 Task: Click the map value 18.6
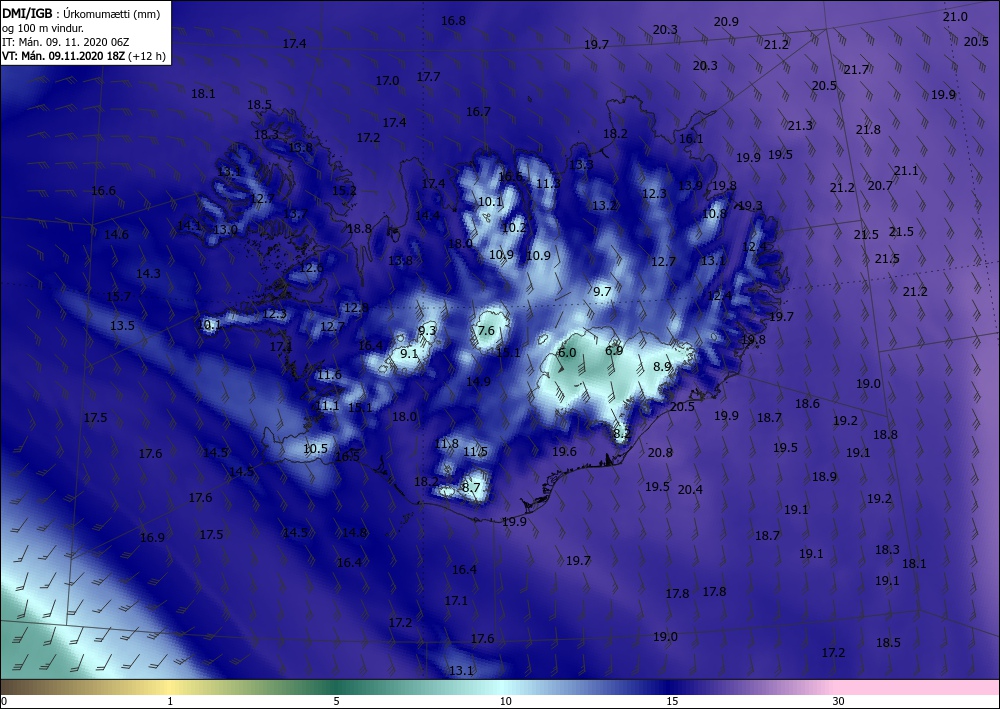pyautogui.click(x=807, y=404)
